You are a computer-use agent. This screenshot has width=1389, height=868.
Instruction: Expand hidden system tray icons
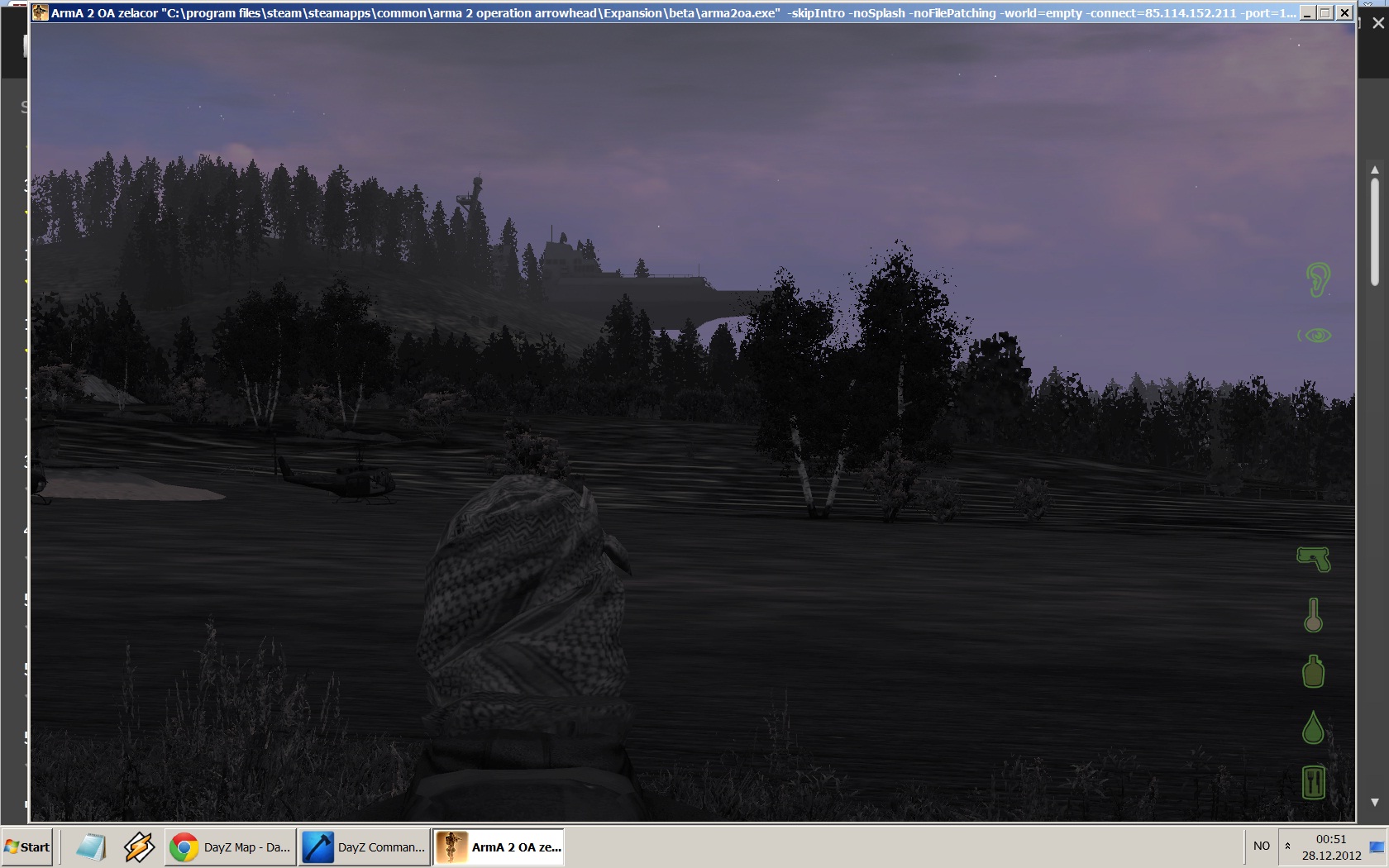point(1287,846)
